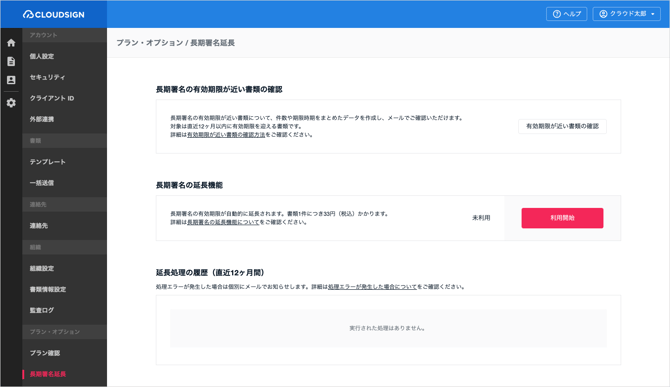
Task: Click 有効期限が近い書類の確認 button
Action: (562, 126)
